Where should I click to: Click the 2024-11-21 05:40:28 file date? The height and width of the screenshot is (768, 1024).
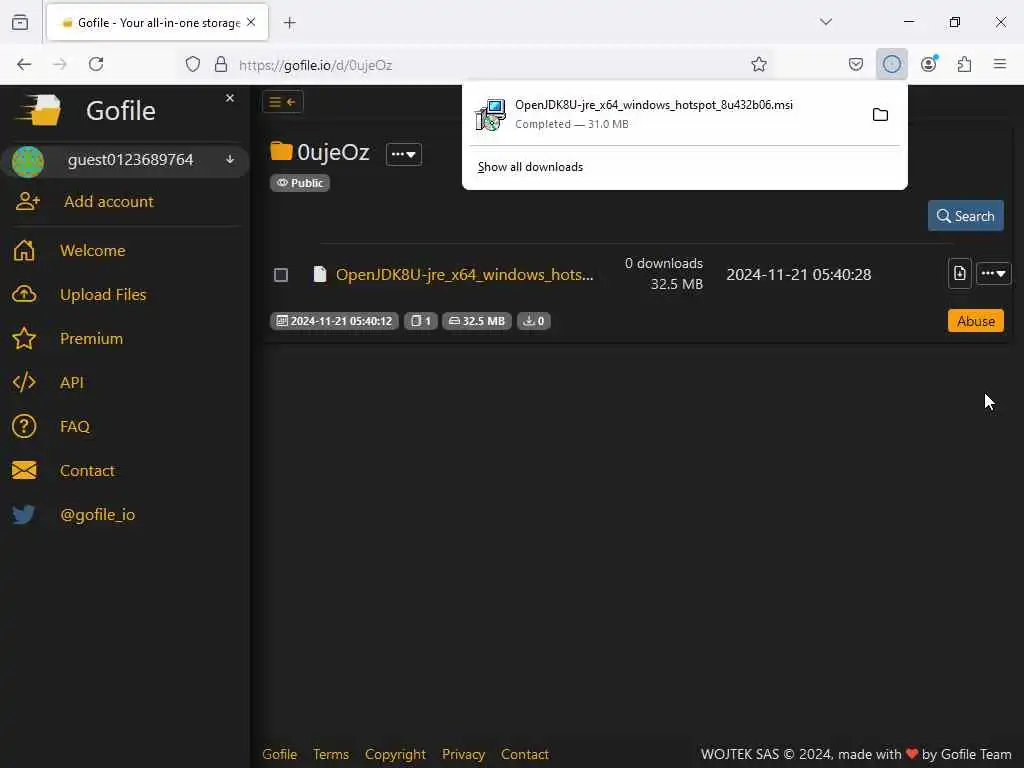799,274
